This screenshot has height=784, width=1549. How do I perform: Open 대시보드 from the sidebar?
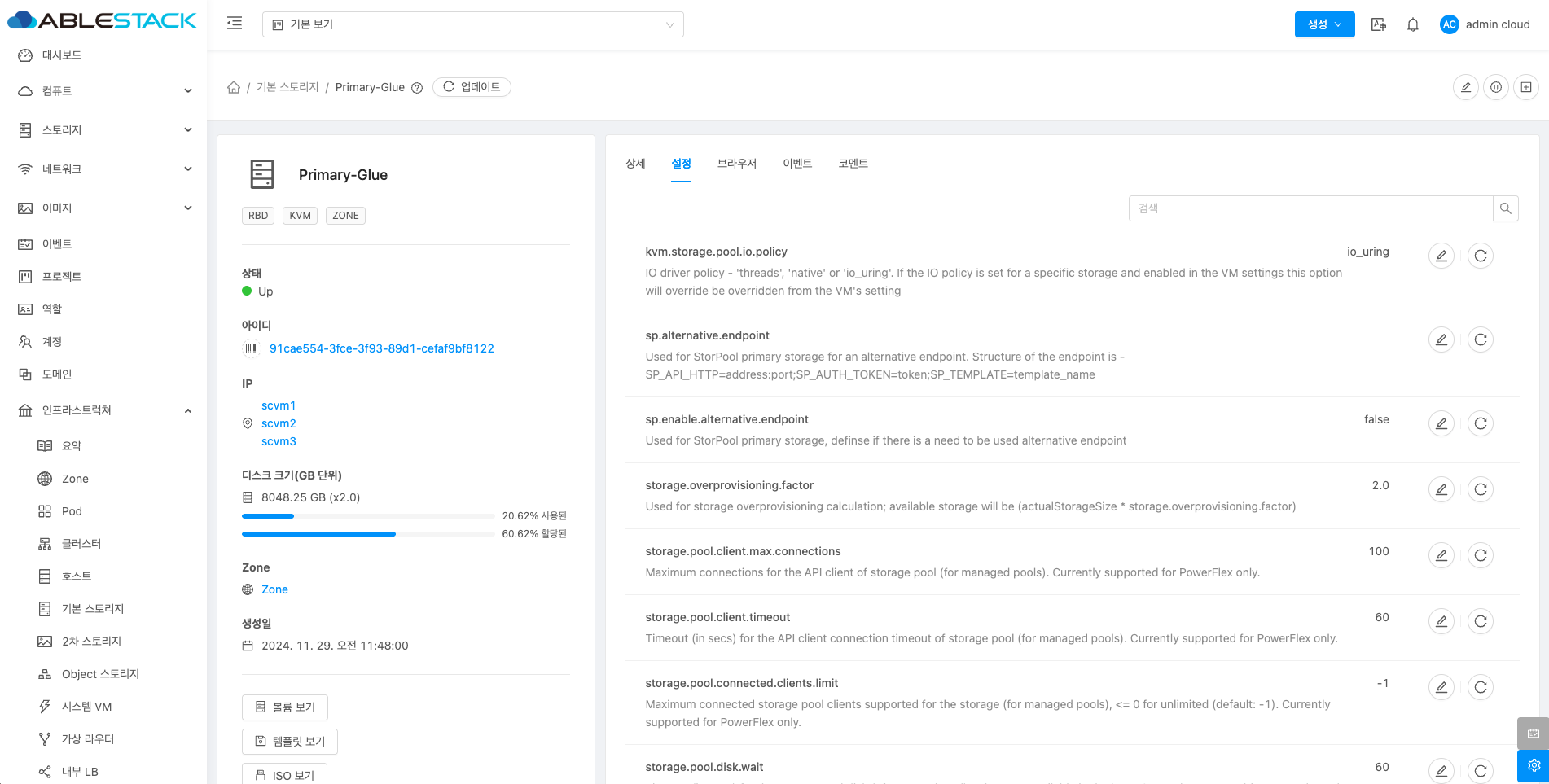click(62, 55)
